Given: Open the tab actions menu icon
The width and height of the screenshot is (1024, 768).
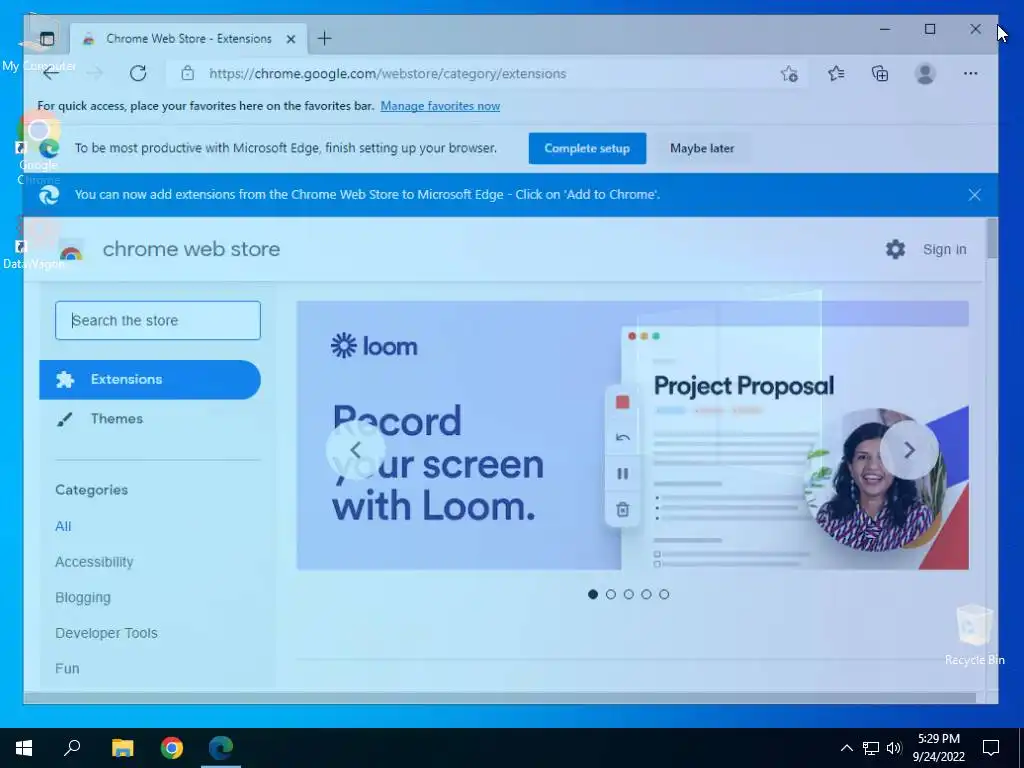Looking at the screenshot, I should (47, 39).
